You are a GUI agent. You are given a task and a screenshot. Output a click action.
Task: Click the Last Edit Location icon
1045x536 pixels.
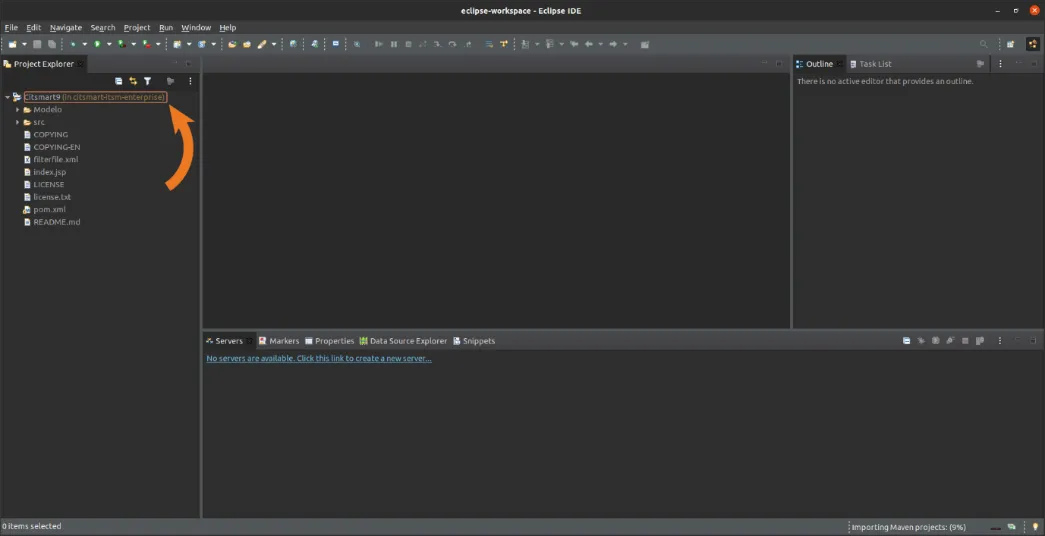click(572, 44)
